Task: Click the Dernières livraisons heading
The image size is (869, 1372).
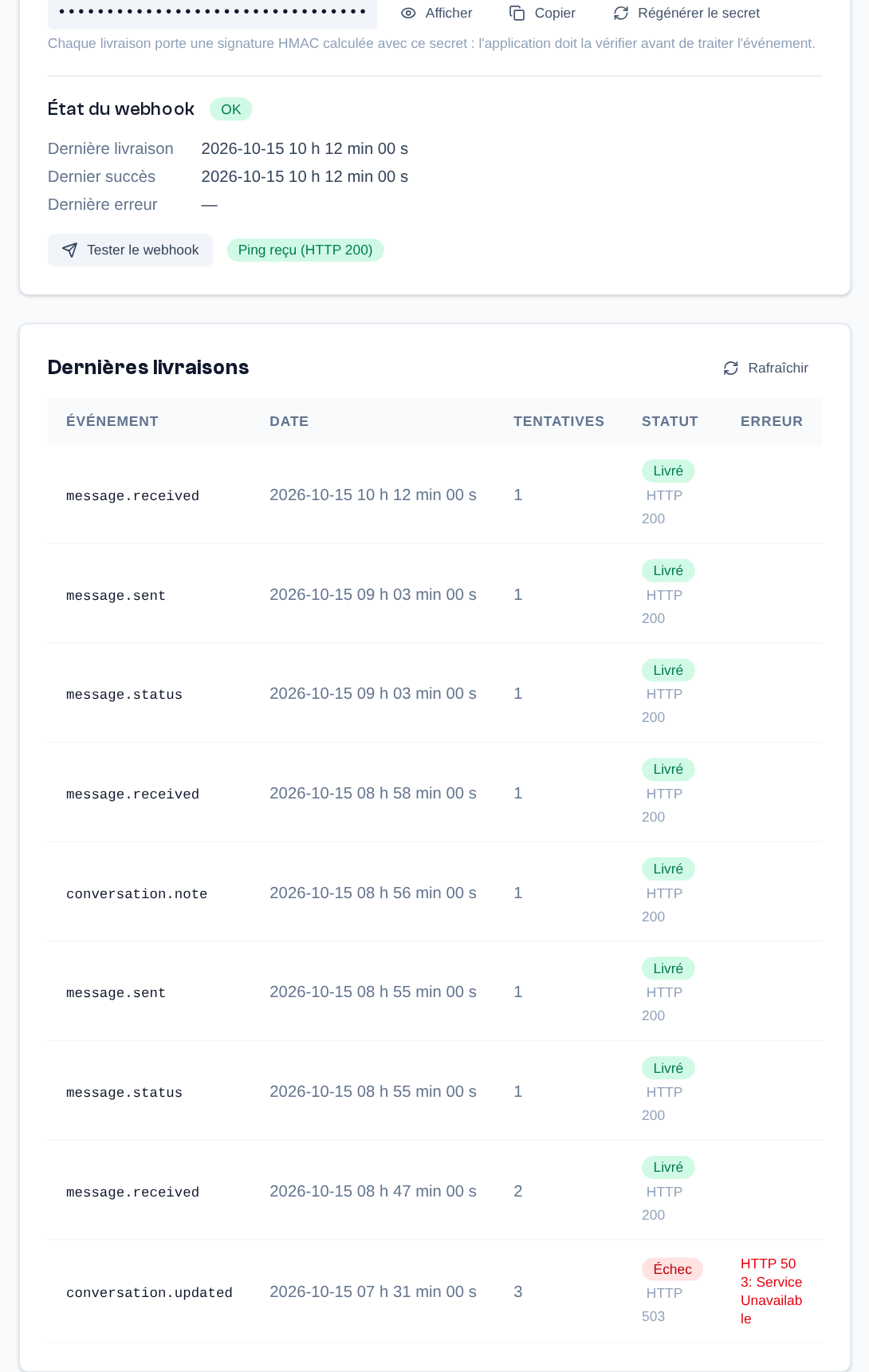Action: click(148, 367)
